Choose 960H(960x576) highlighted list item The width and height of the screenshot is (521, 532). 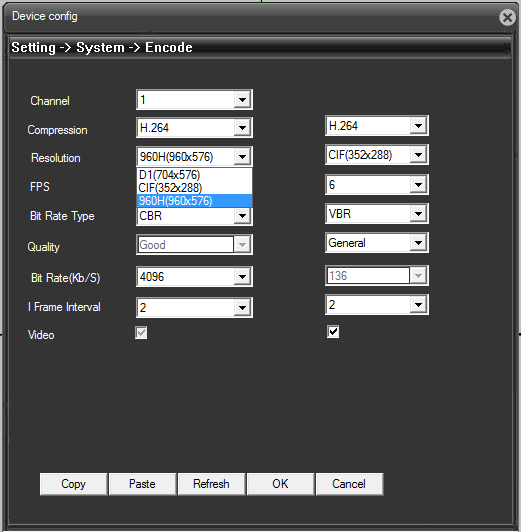coord(194,201)
